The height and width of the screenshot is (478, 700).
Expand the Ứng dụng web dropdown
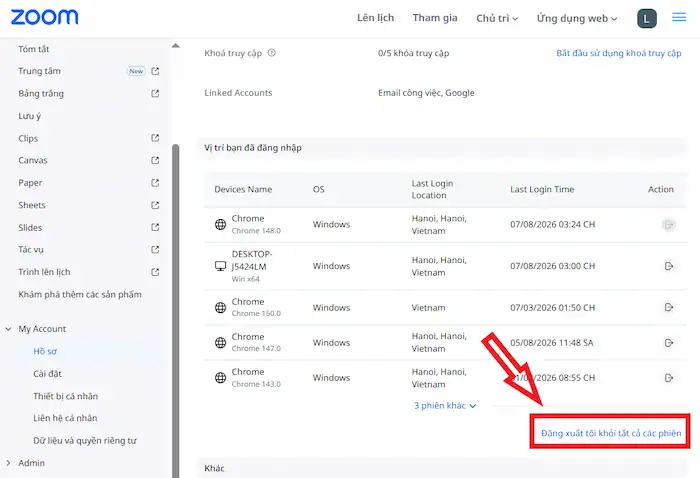(x=577, y=18)
